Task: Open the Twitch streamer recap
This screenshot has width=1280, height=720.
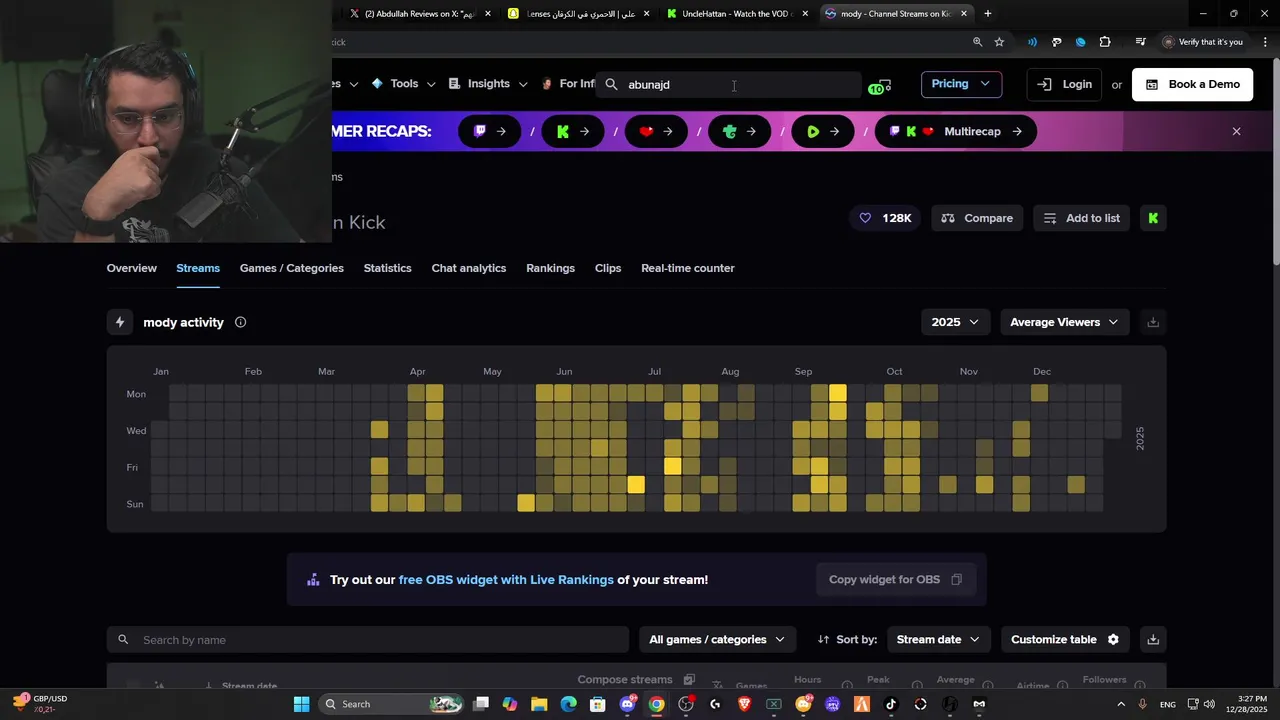Action: 490,131
